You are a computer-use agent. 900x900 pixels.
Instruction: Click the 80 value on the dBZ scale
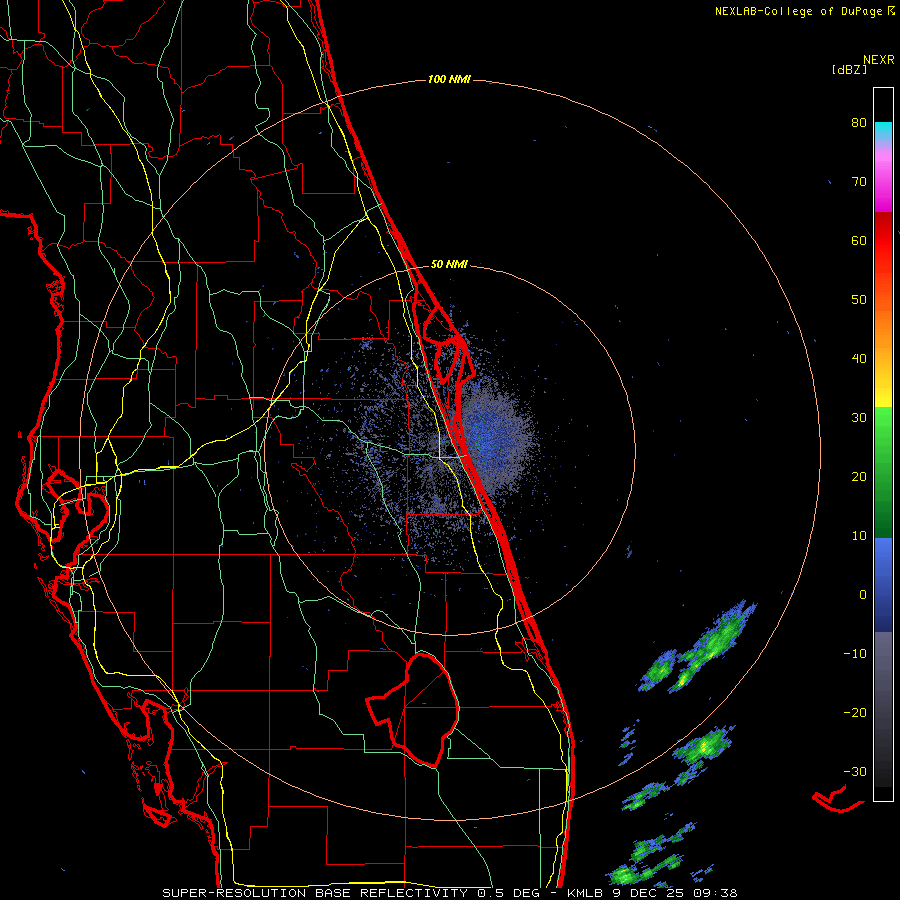tap(859, 123)
